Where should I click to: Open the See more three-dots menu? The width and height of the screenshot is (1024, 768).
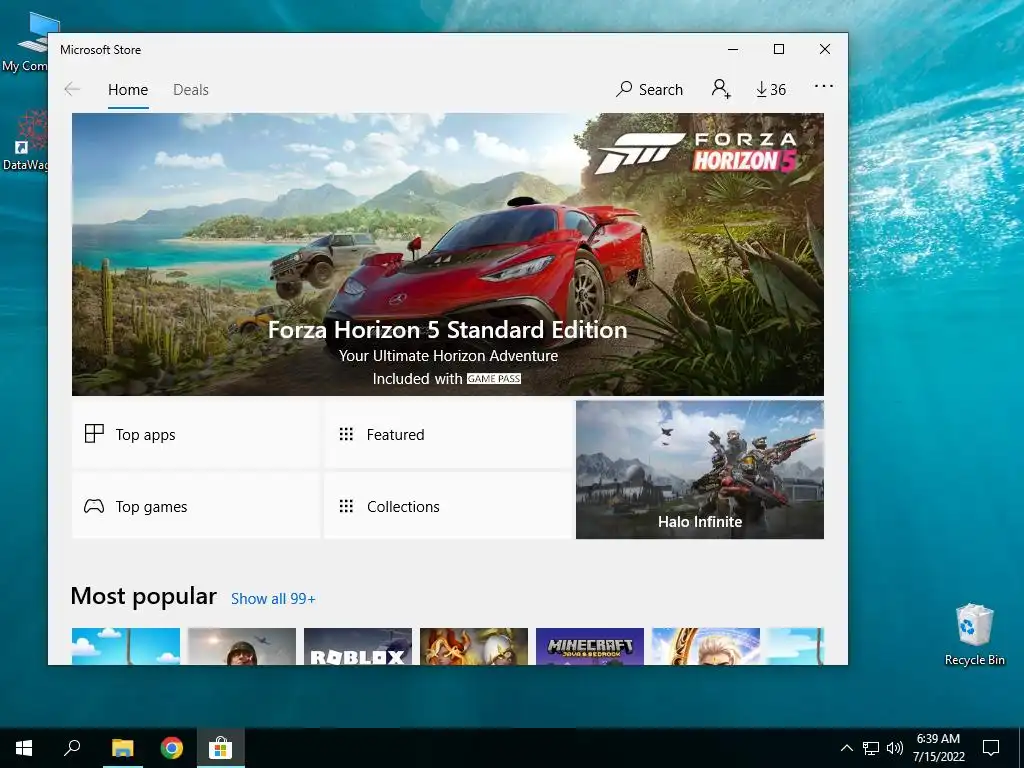coord(824,86)
